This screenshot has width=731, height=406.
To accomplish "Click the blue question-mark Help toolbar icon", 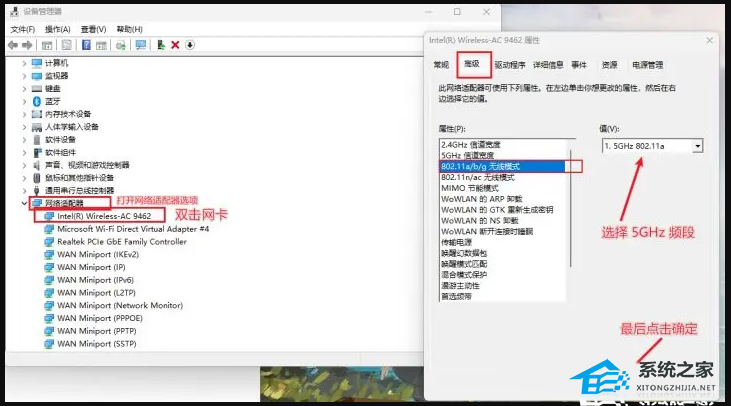I will 86,45.
